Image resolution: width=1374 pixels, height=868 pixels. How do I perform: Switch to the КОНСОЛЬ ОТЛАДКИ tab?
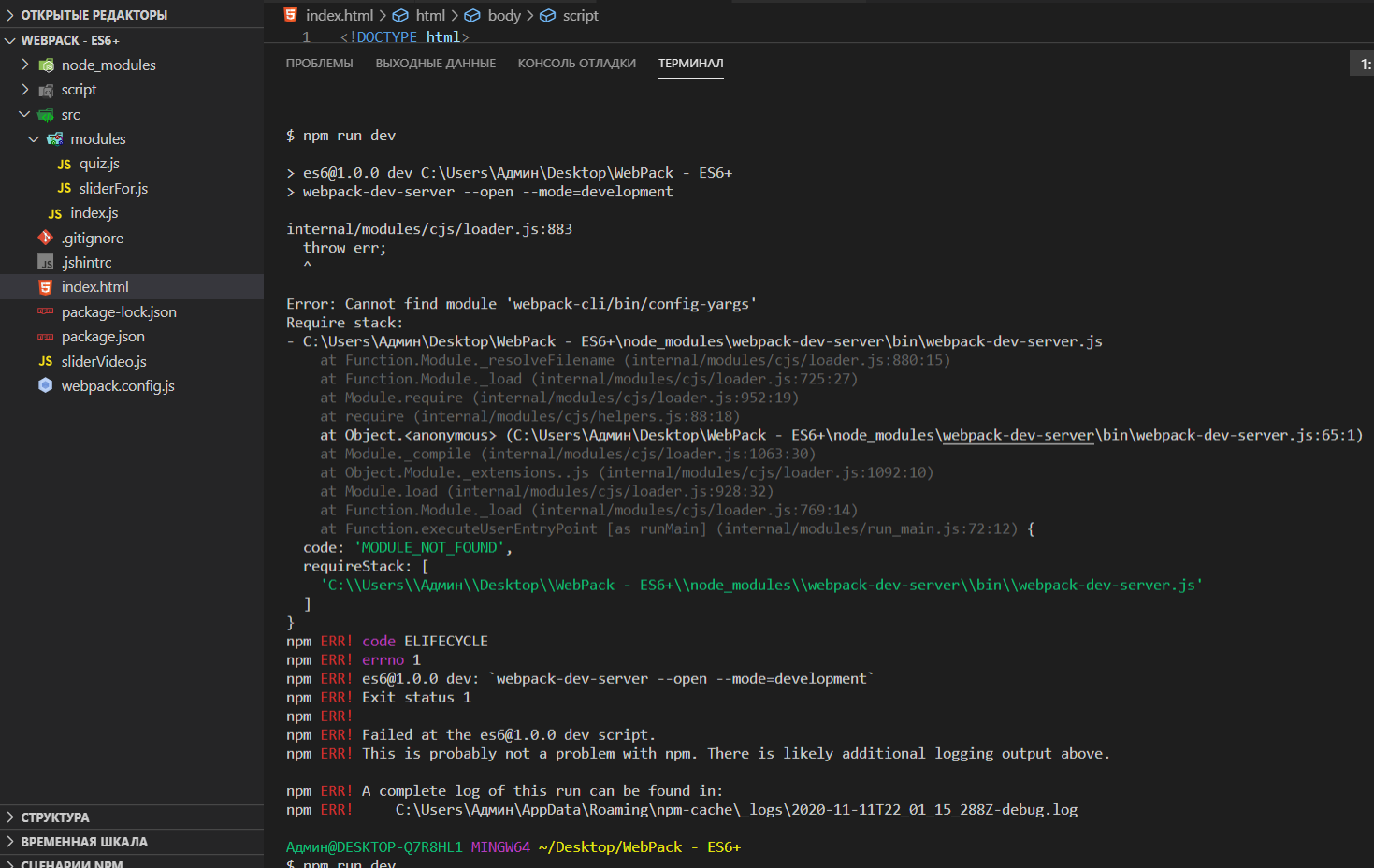coord(577,64)
